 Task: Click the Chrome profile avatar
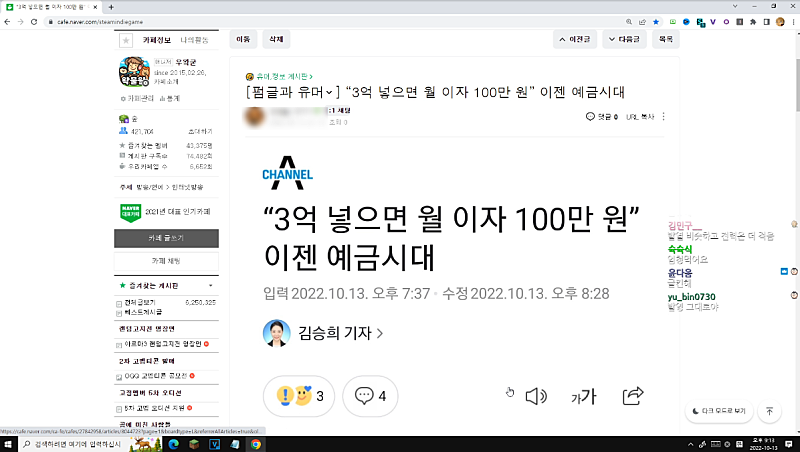pyautogui.click(x=780, y=22)
